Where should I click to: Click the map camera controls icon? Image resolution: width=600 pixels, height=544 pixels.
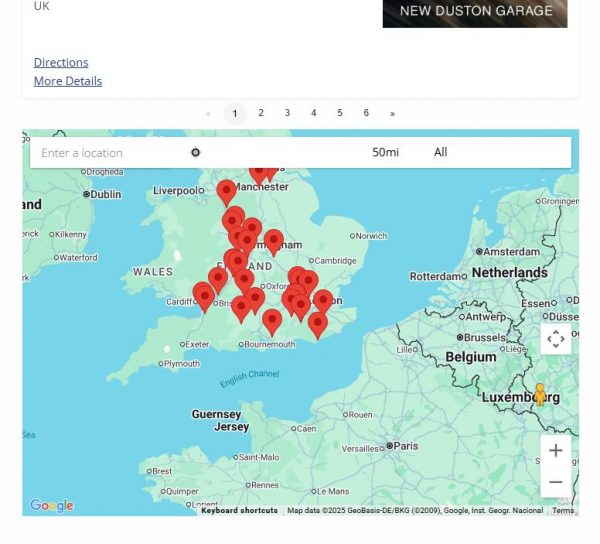coord(556,339)
